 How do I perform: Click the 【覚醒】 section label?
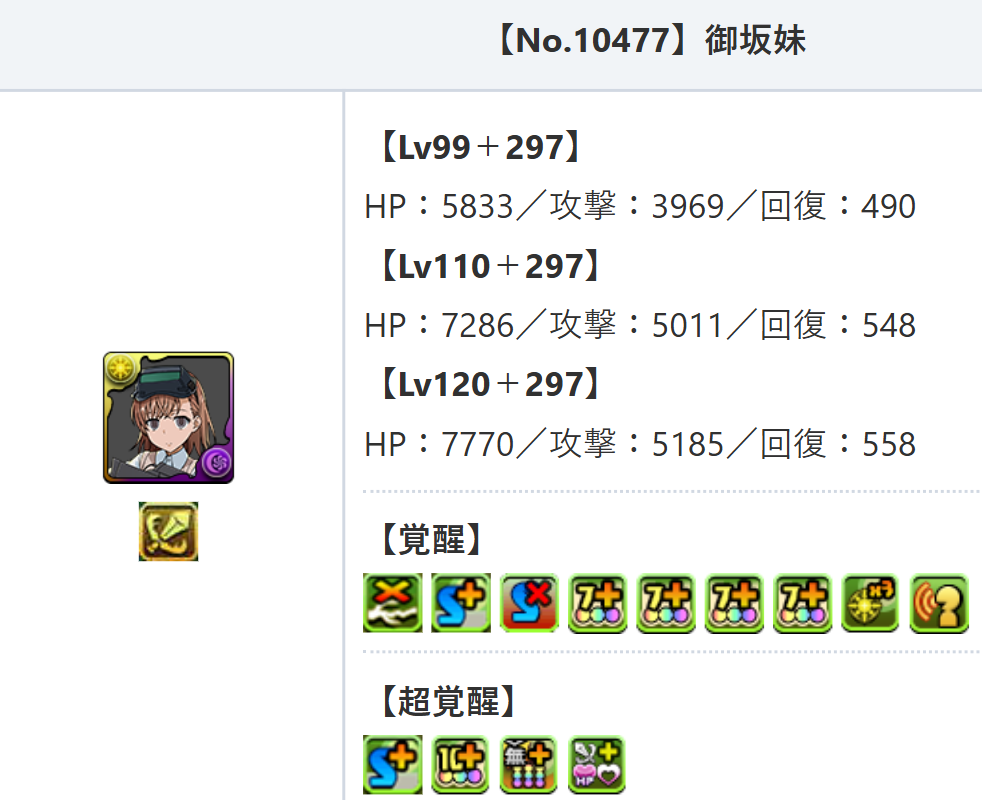(x=432, y=539)
